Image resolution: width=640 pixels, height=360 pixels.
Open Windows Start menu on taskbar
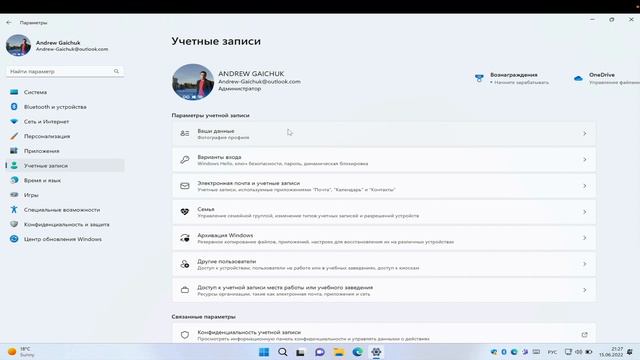point(264,352)
